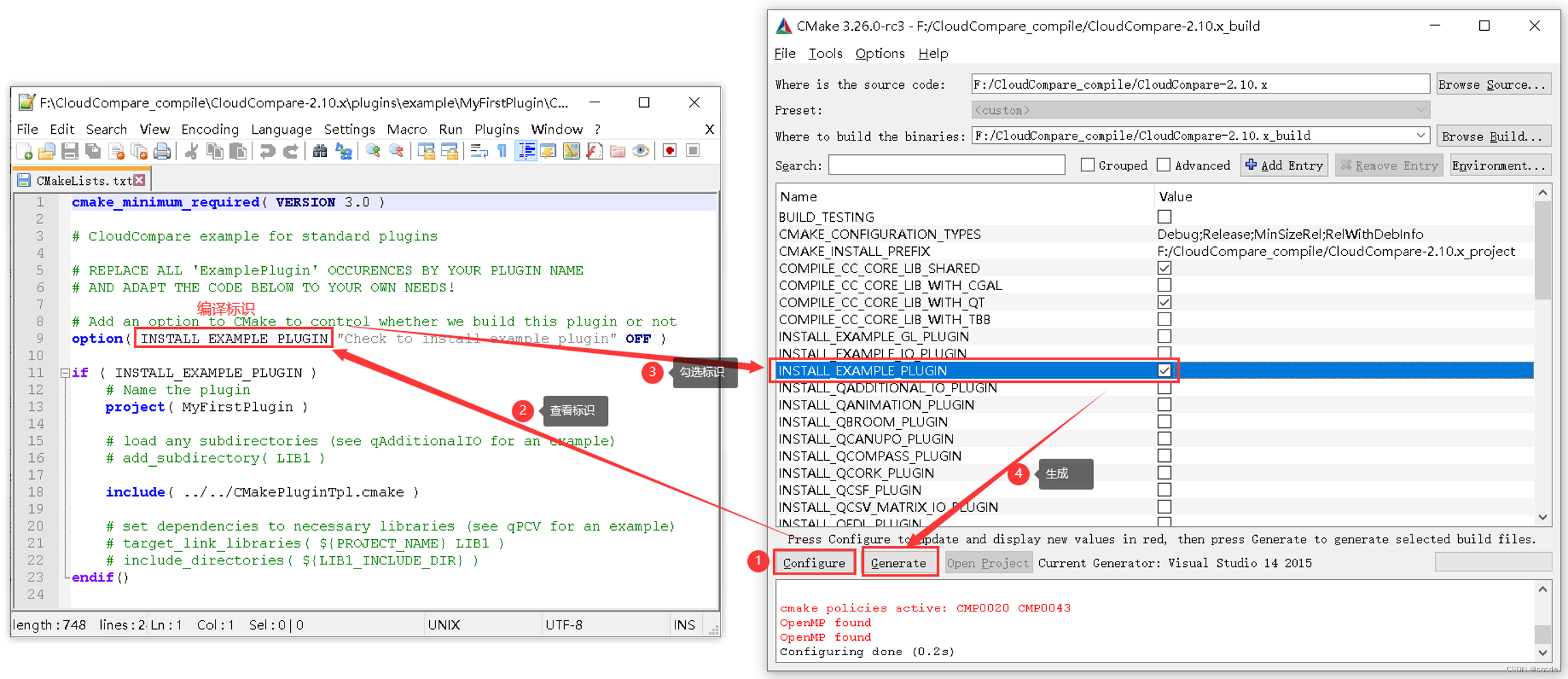Toggle the Advanced checkbox in CMake

[x=1163, y=165]
